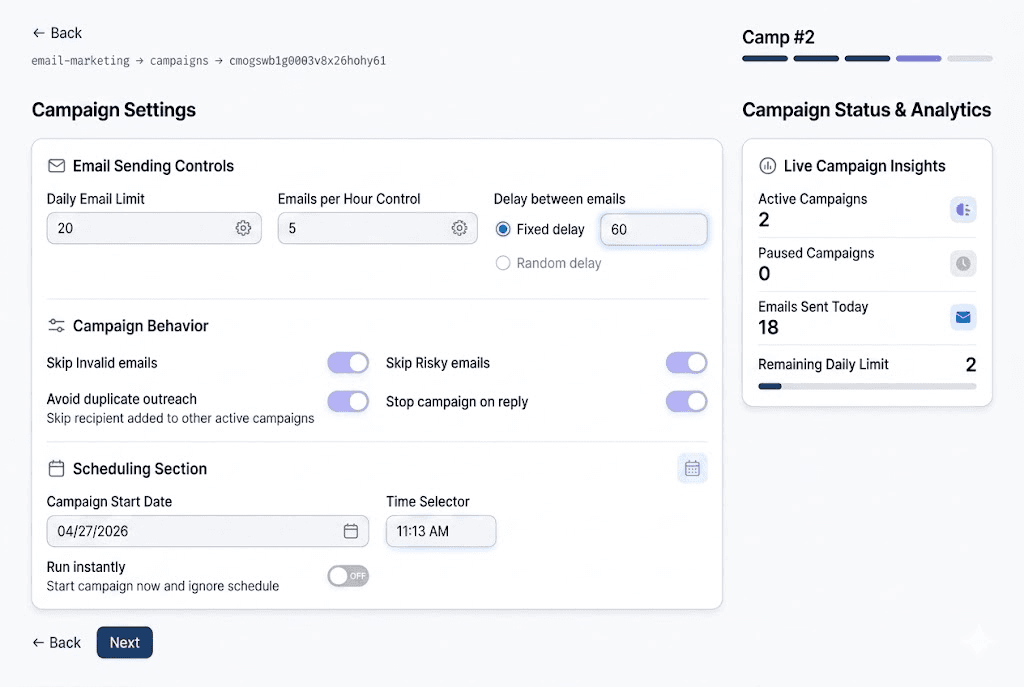Click the Camp #2 title

pyautogui.click(x=778, y=37)
